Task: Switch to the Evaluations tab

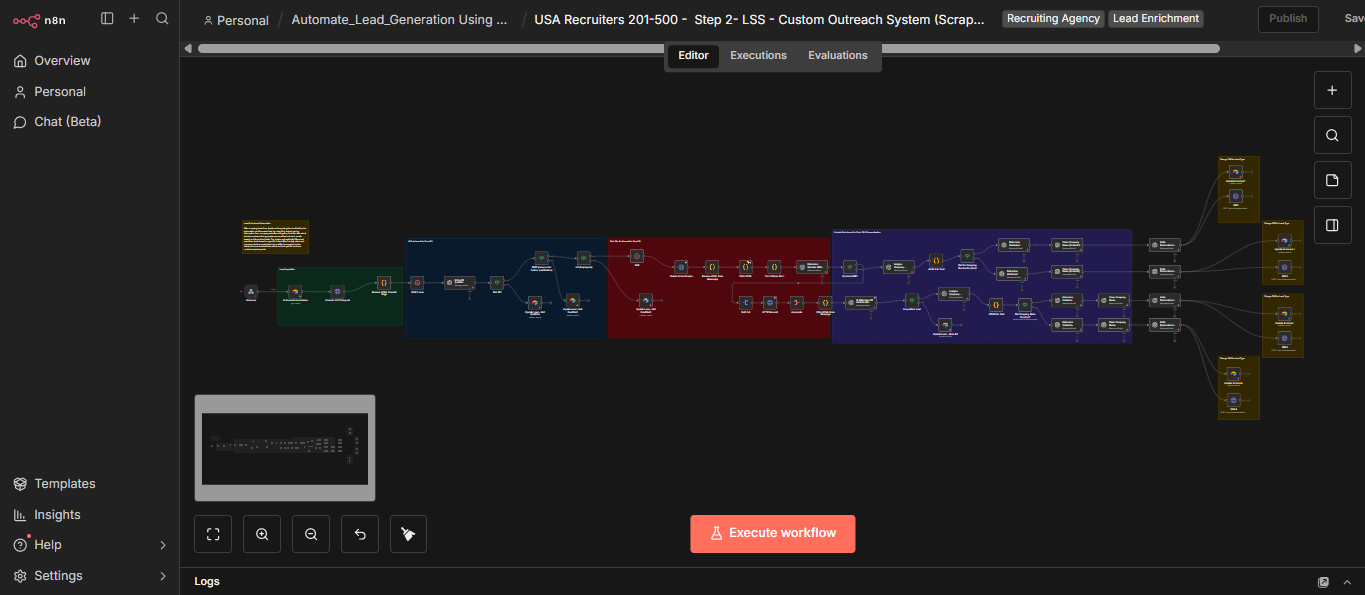Action: (x=838, y=56)
